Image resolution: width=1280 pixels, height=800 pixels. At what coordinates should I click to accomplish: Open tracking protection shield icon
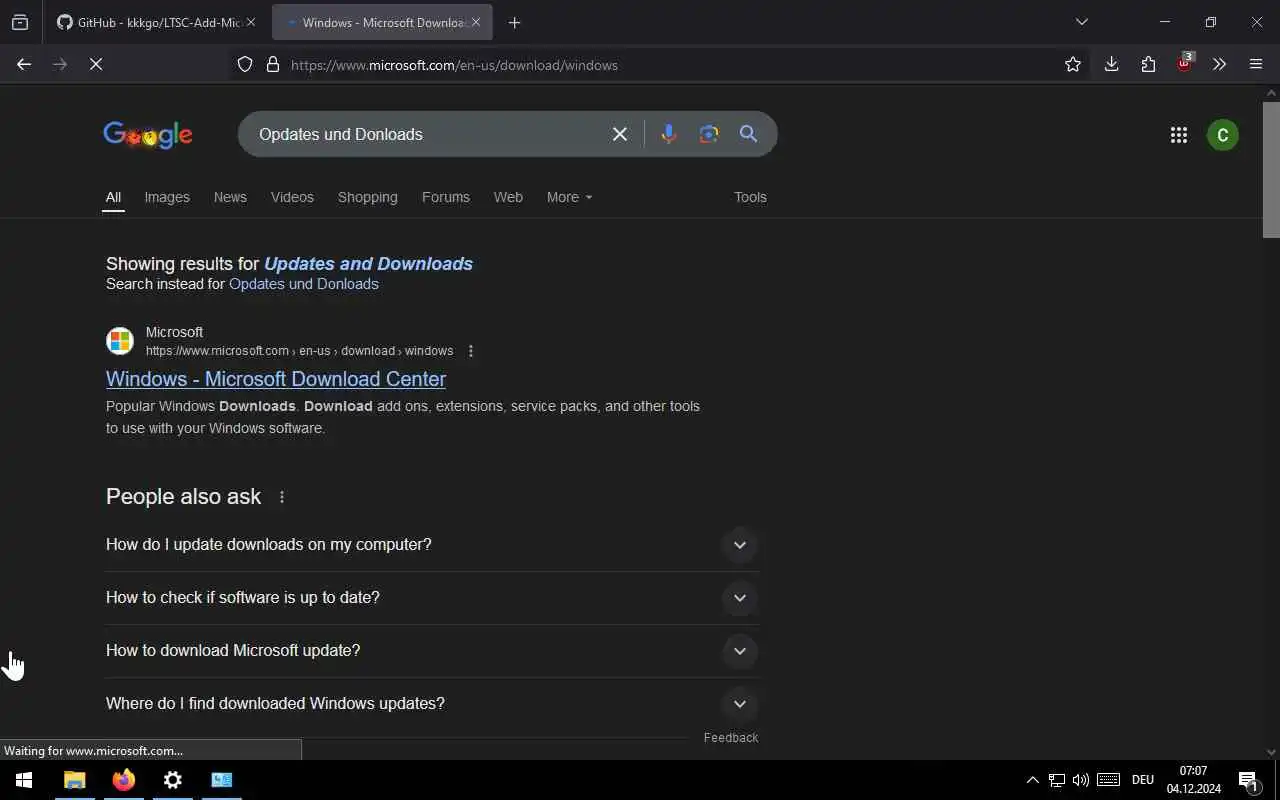245,65
